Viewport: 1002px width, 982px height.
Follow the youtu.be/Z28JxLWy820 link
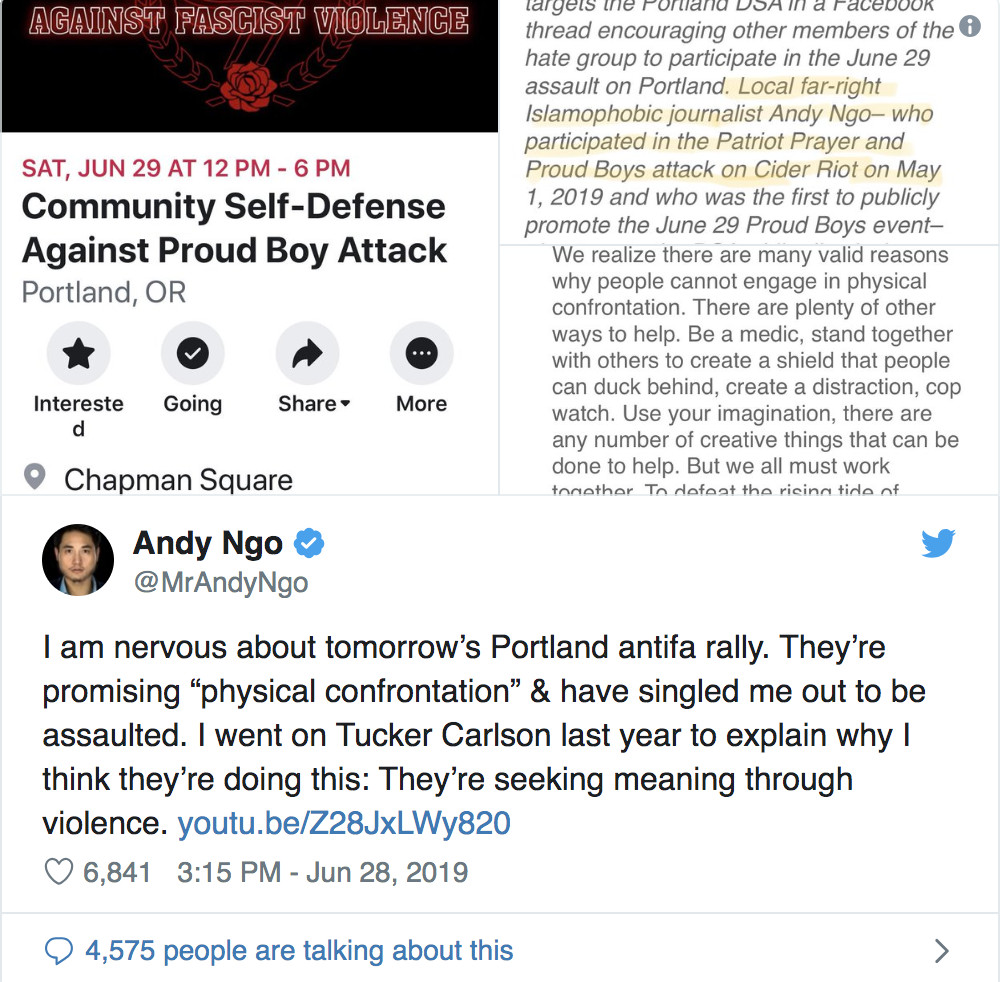(x=344, y=823)
